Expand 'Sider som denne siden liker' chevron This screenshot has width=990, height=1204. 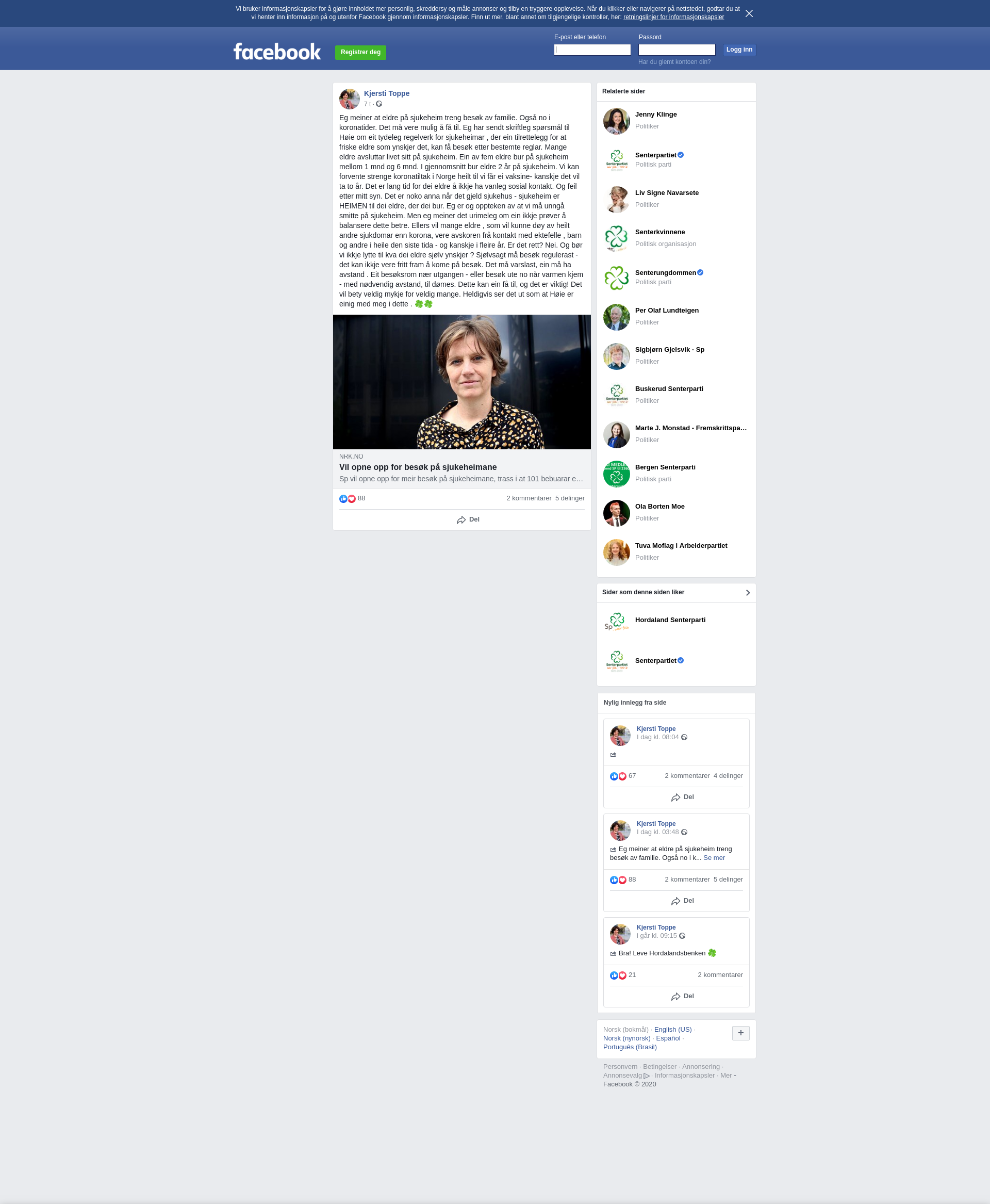[748, 592]
